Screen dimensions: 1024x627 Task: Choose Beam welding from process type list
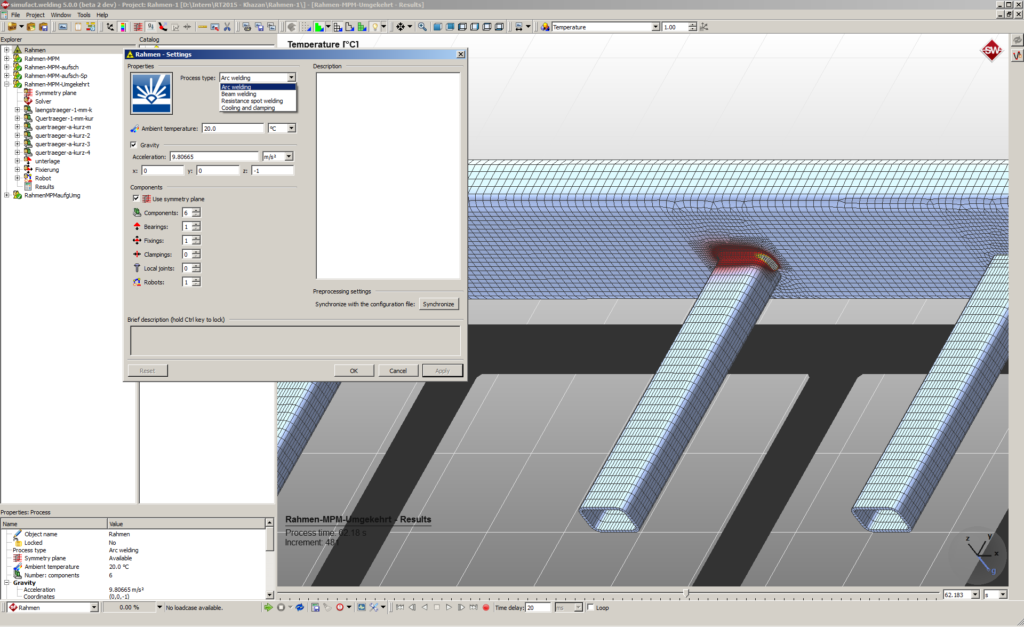239,94
